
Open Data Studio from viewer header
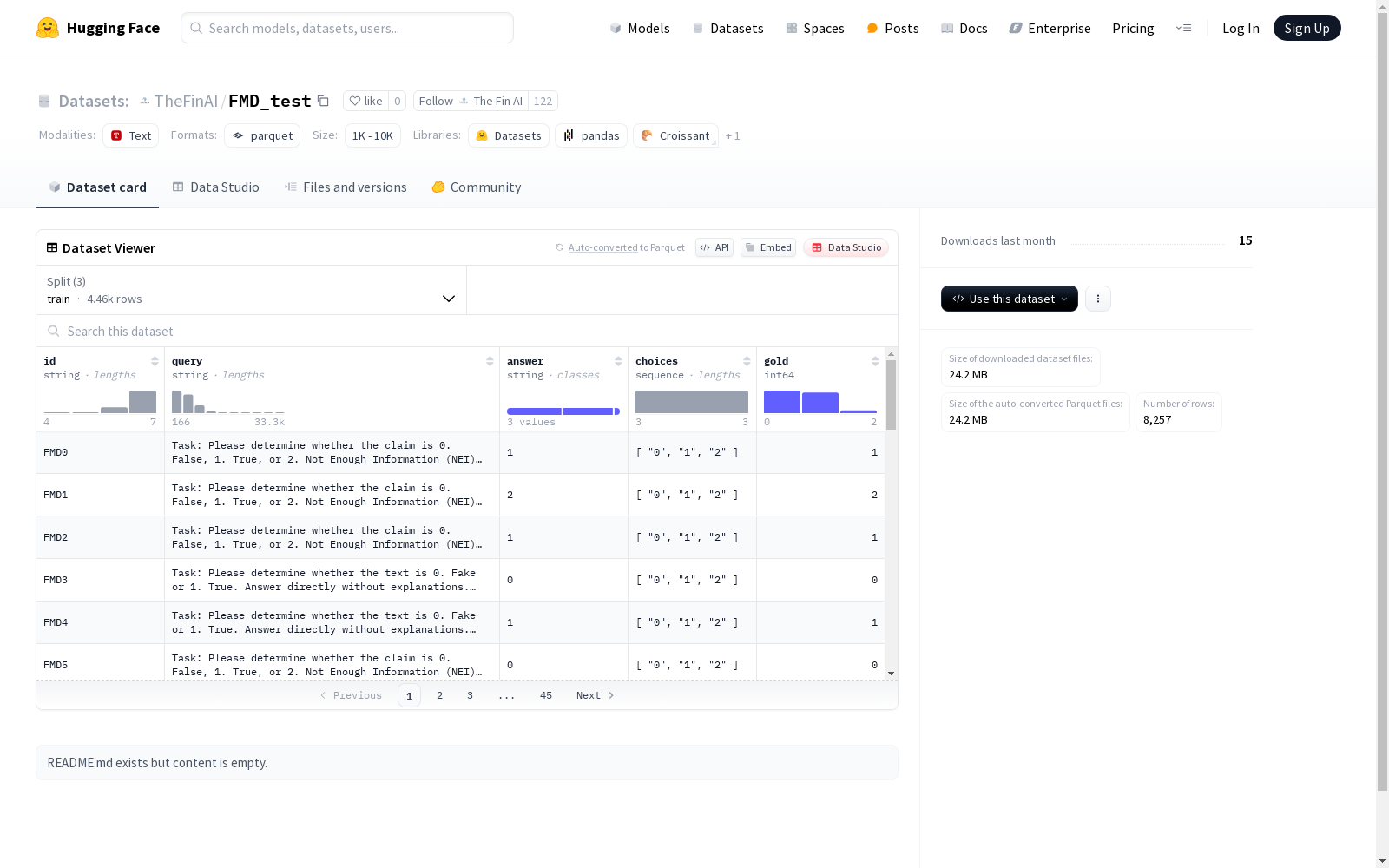coord(846,247)
